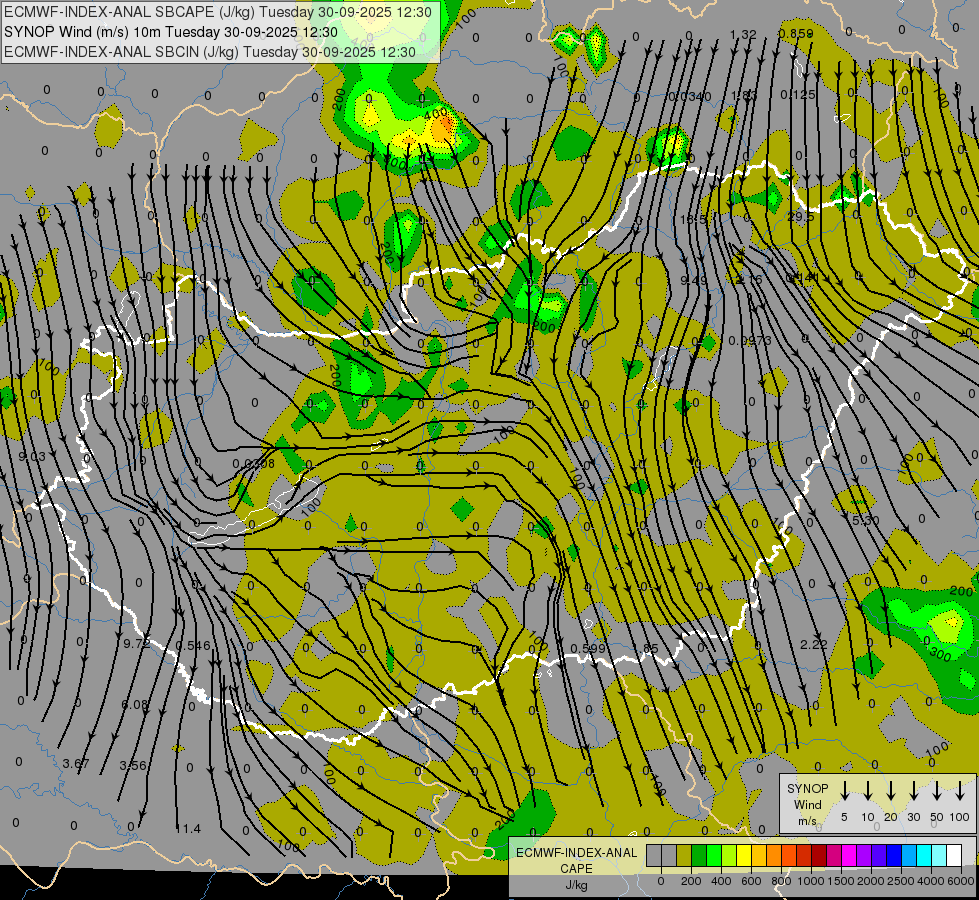
Task: Pick the pure blue swatch in CAPE legend
Action: (x=895, y=855)
